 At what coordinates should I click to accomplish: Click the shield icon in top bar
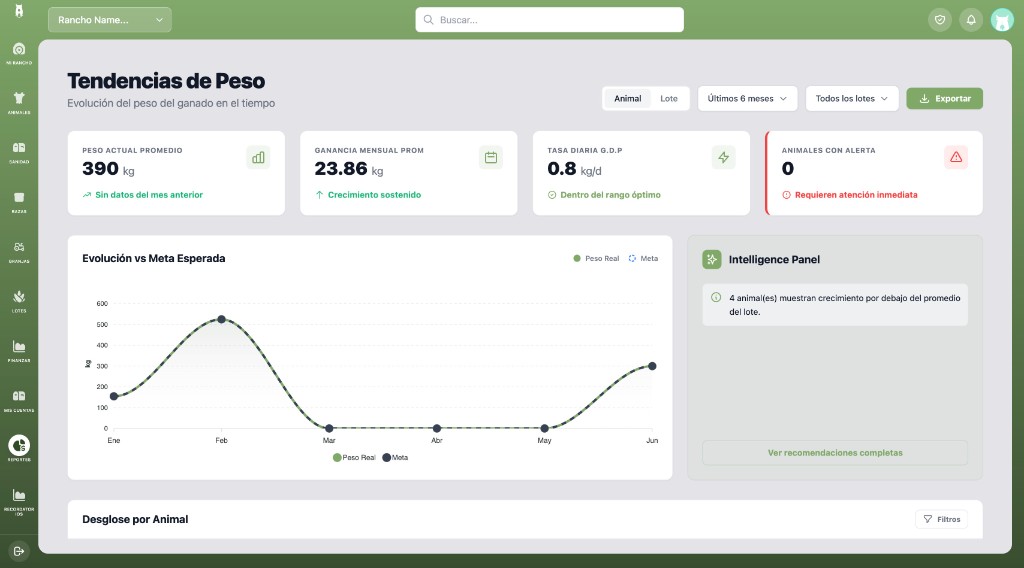click(940, 20)
